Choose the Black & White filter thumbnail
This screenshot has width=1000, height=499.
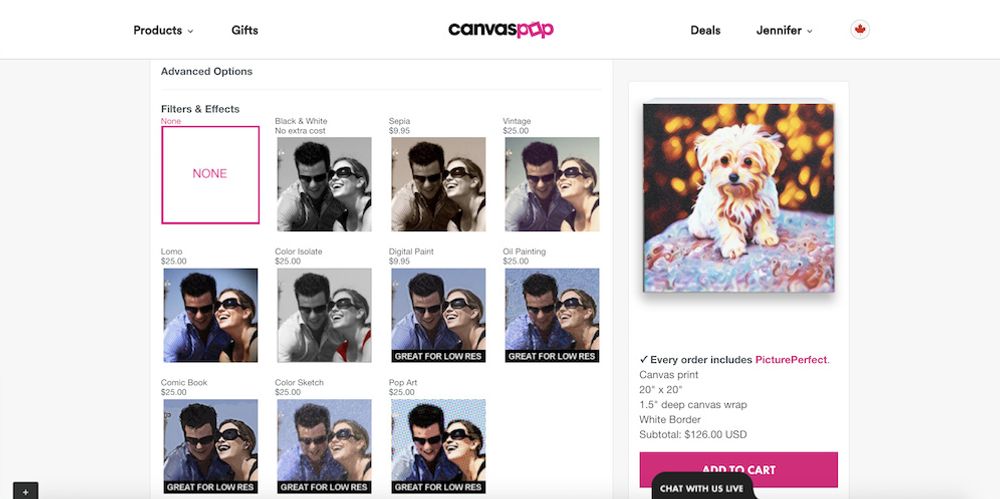pyautogui.click(x=324, y=184)
